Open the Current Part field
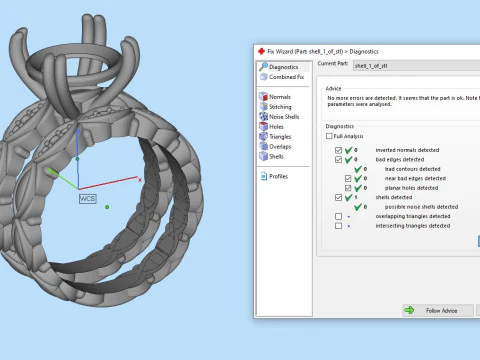 coord(416,66)
